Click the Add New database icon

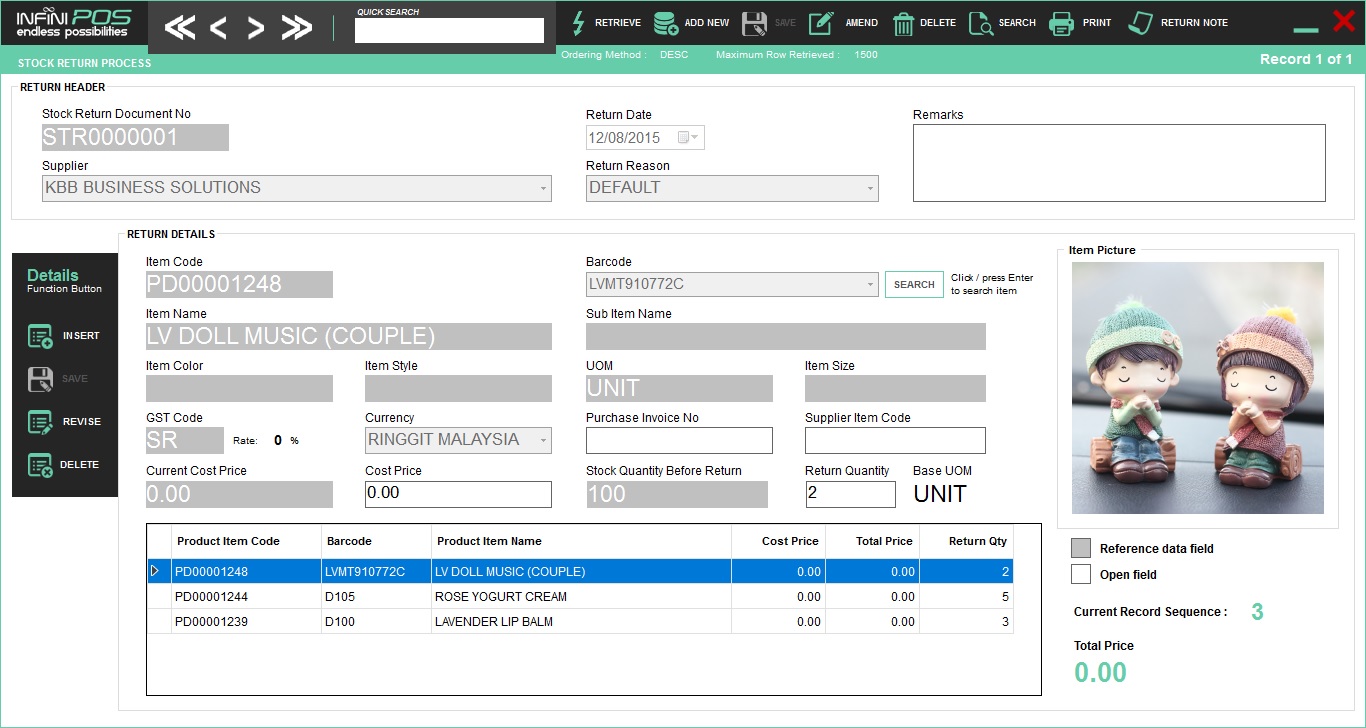click(665, 23)
